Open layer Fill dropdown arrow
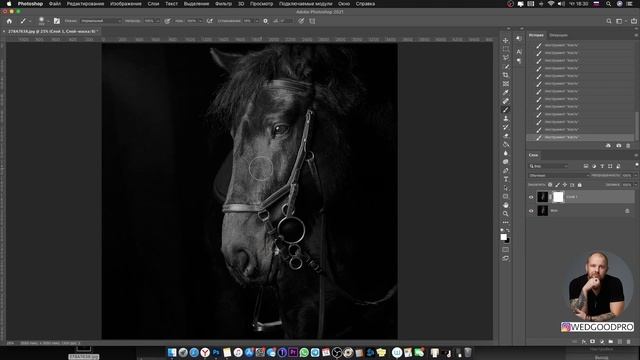Image resolution: width=640 pixels, height=360 pixels. pos(636,185)
